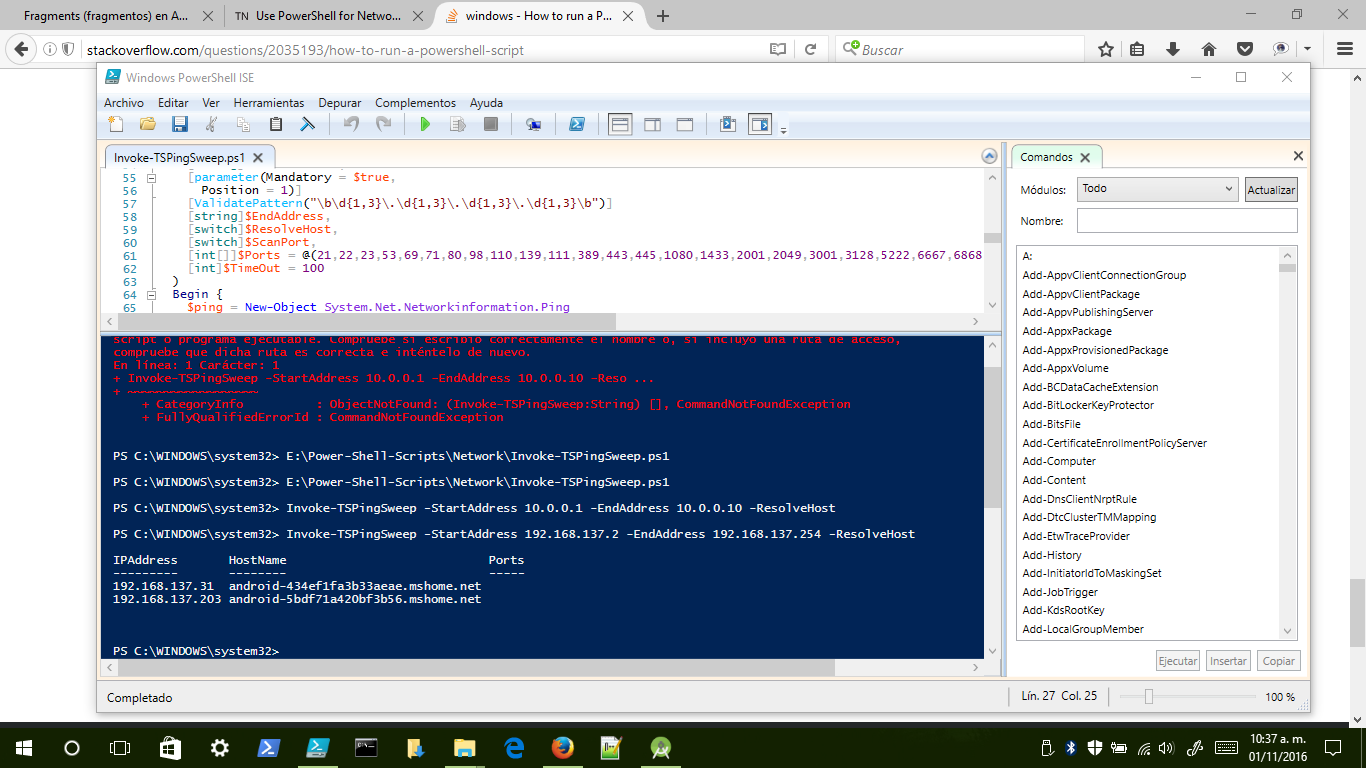Image resolution: width=1366 pixels, height=768 pixels.
Task: Open the Módulos dropdown showing Todo
Action: pyautogui.click(x=1158, y=189)
